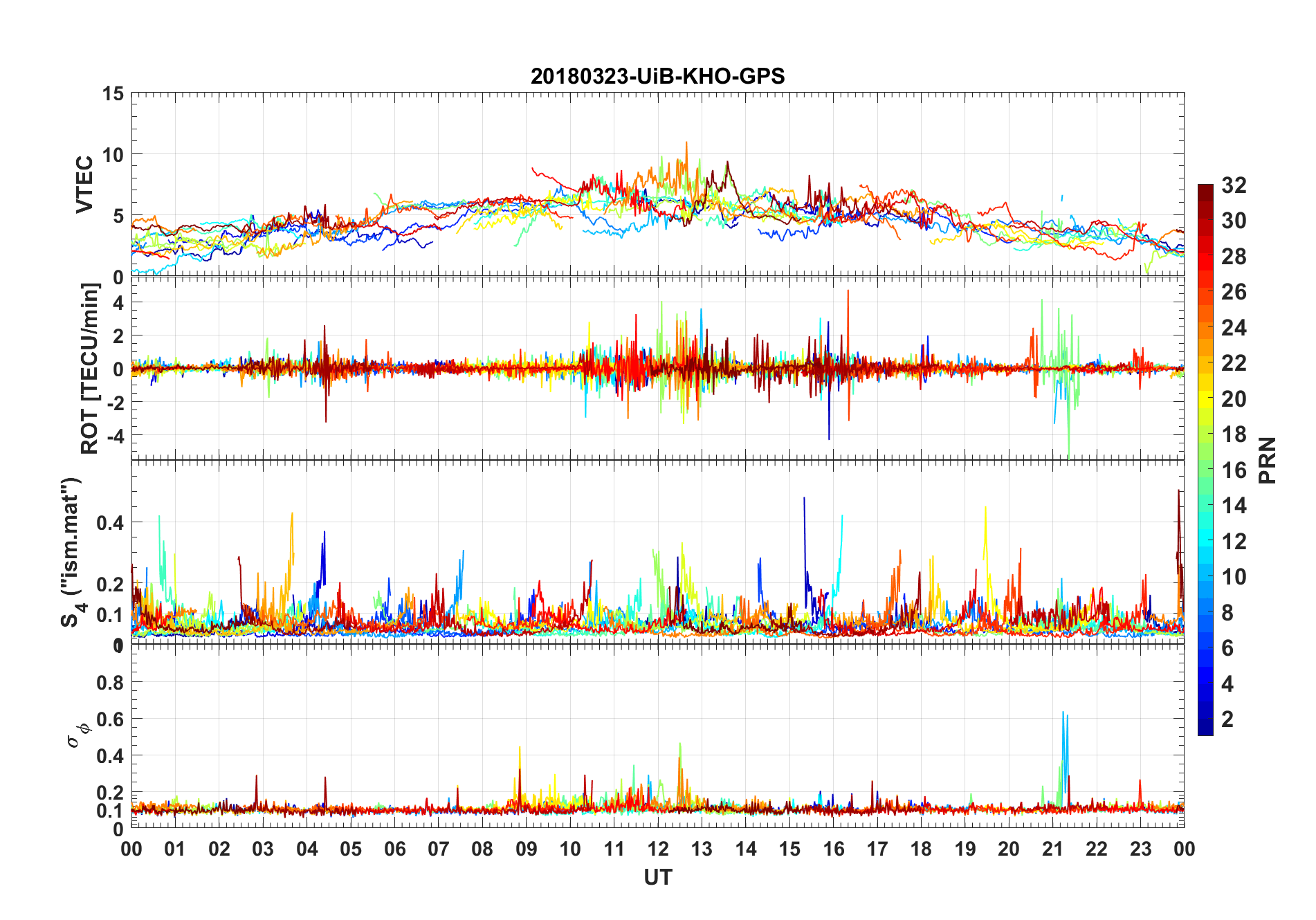Screen dimensions: 1316x920
Task: Click the PRN colorbar label
Action: click(1267, 460)
